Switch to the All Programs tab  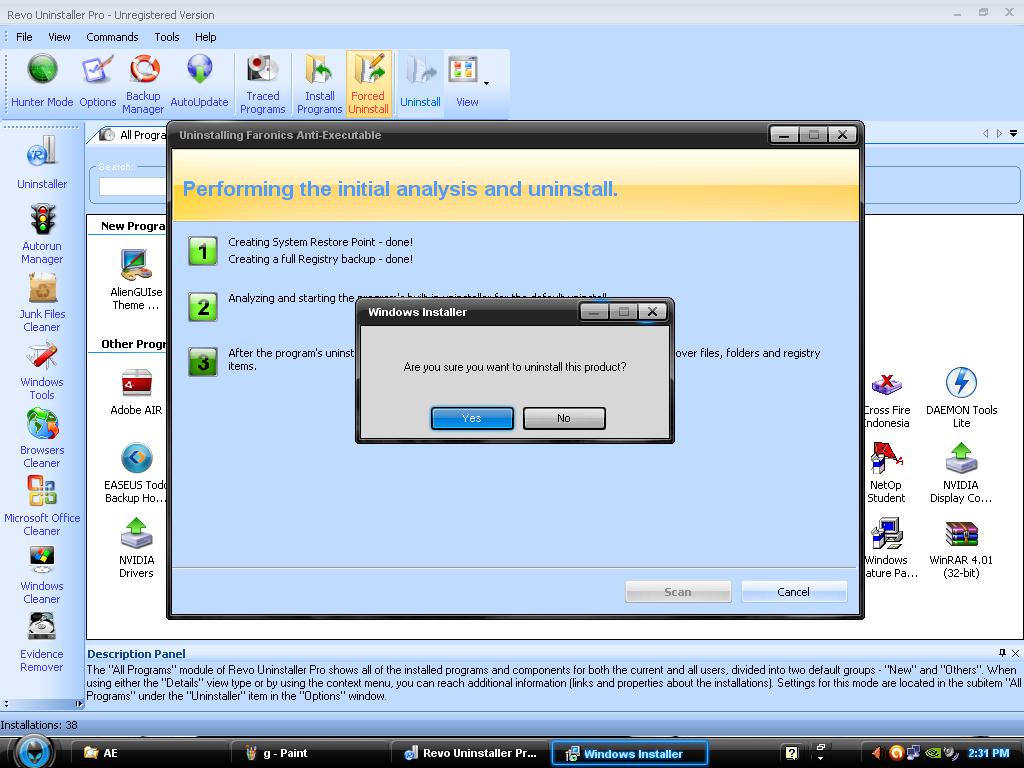click(x=133, y=135)
